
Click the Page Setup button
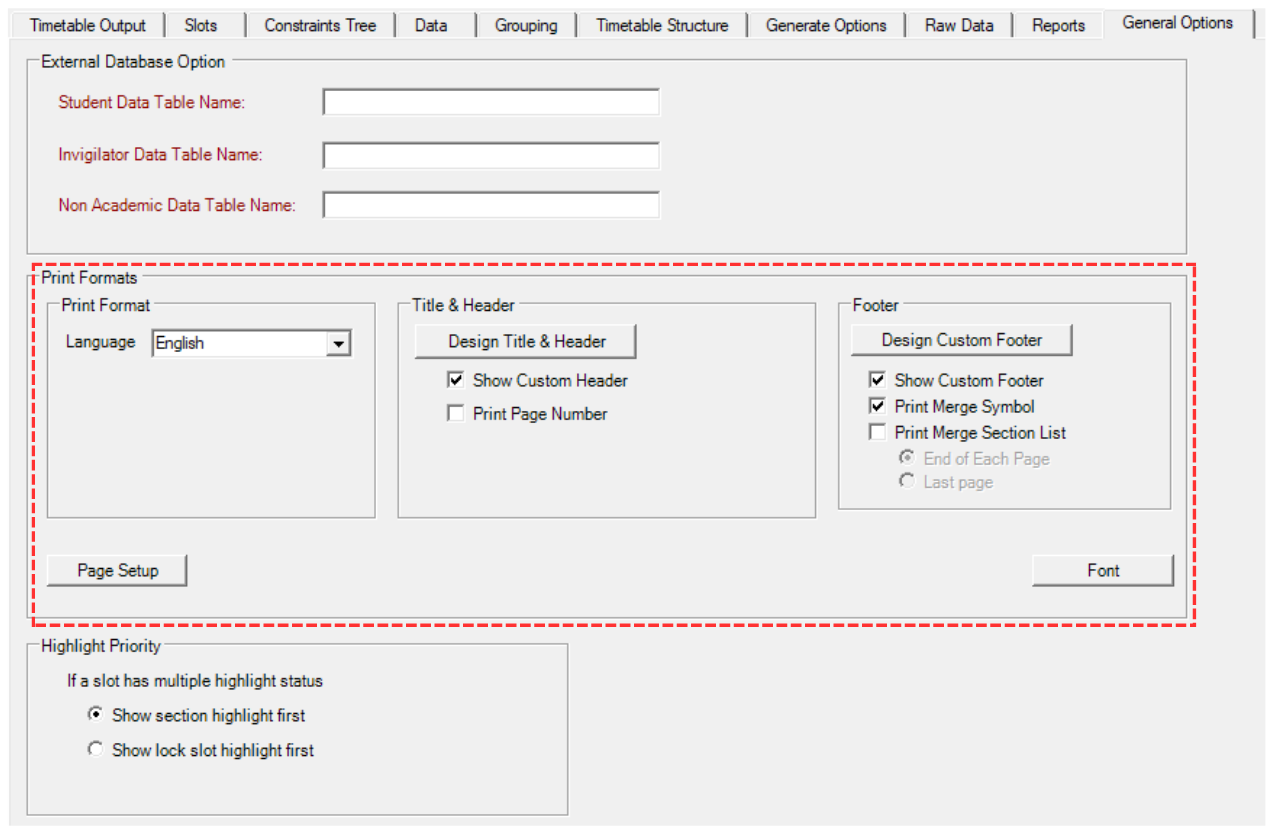[118, 570]
